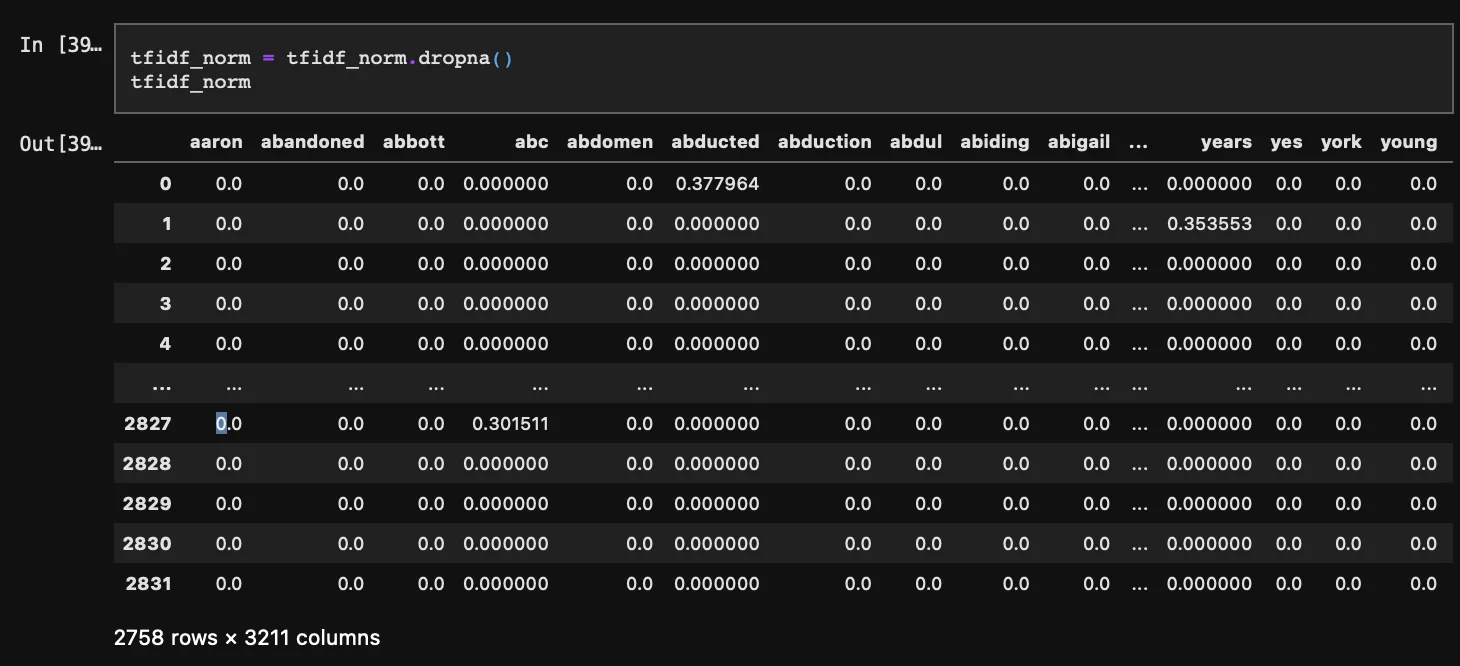The width and height of the screenshot is (1460, 666).
Task: Click the 0.377964 value cell
Action: coord(716,184)
